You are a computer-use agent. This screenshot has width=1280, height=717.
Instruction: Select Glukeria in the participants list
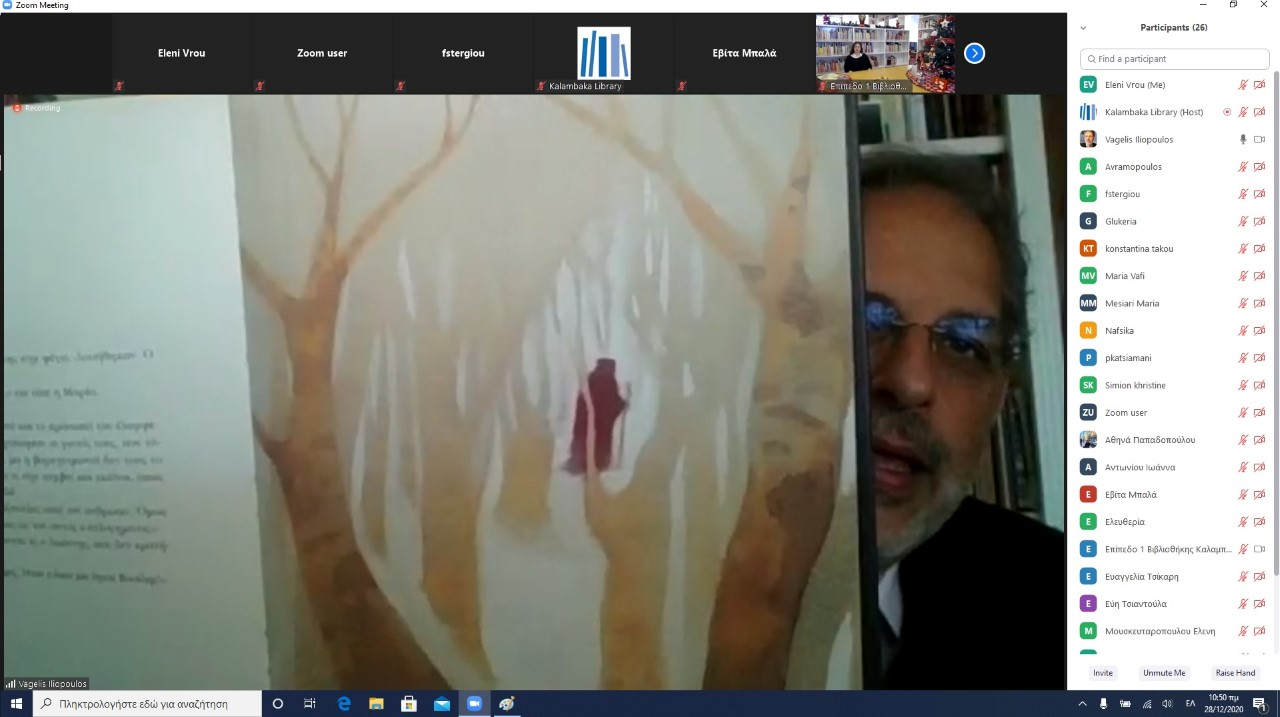coord(1120,221)
